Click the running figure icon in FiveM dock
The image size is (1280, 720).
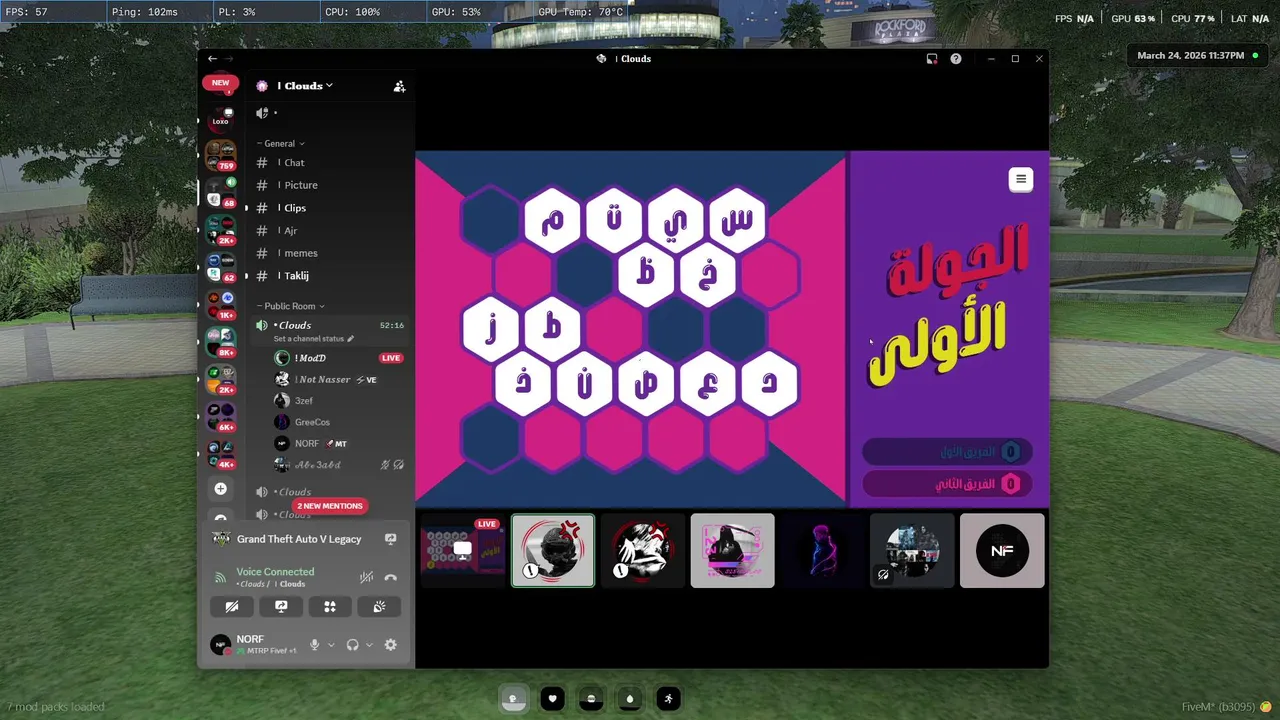click(x=668, y=699)
